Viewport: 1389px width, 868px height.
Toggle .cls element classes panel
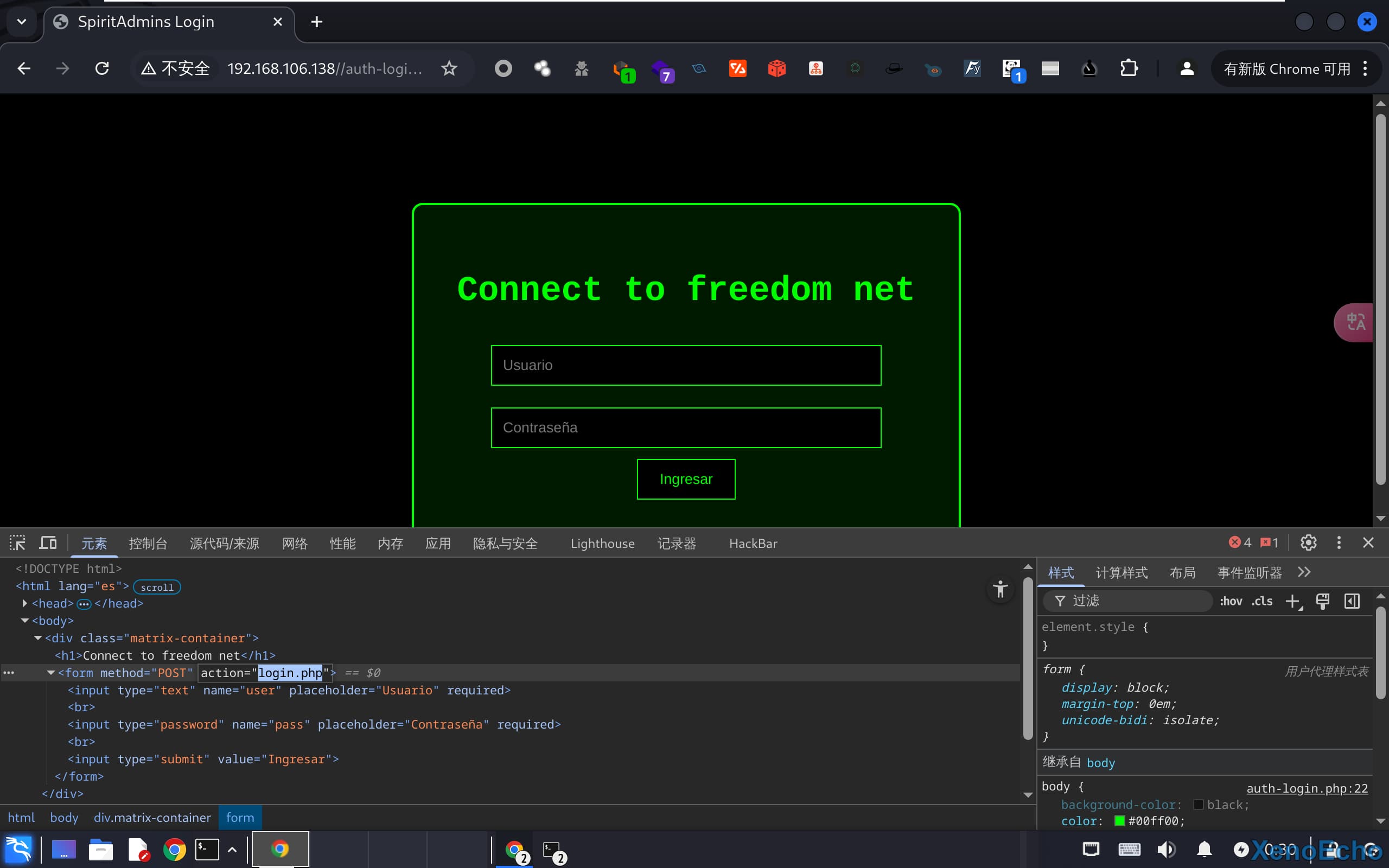[x=1262, y=601]
